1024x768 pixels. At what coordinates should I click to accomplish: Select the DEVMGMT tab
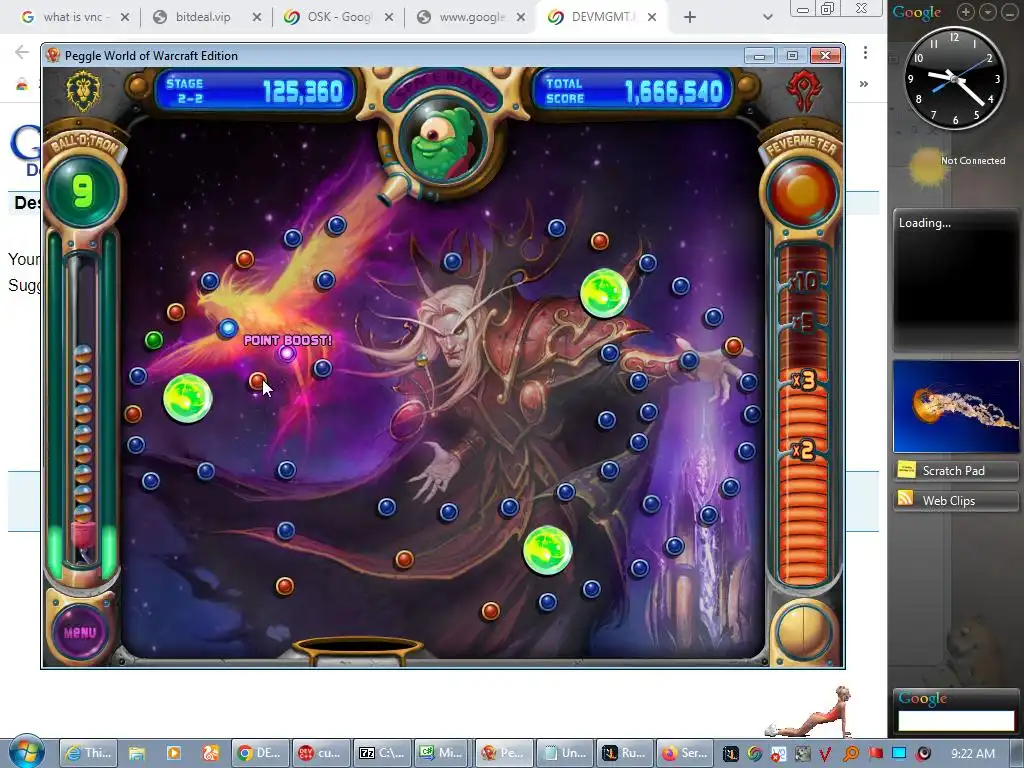(601, 17)
